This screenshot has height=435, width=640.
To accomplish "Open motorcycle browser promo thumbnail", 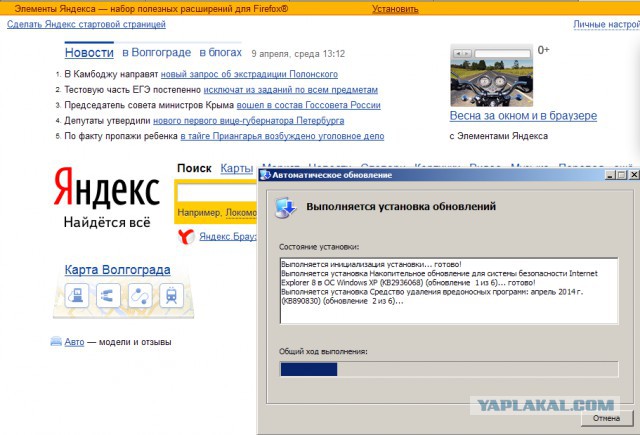I will click(x=491, y=75).
